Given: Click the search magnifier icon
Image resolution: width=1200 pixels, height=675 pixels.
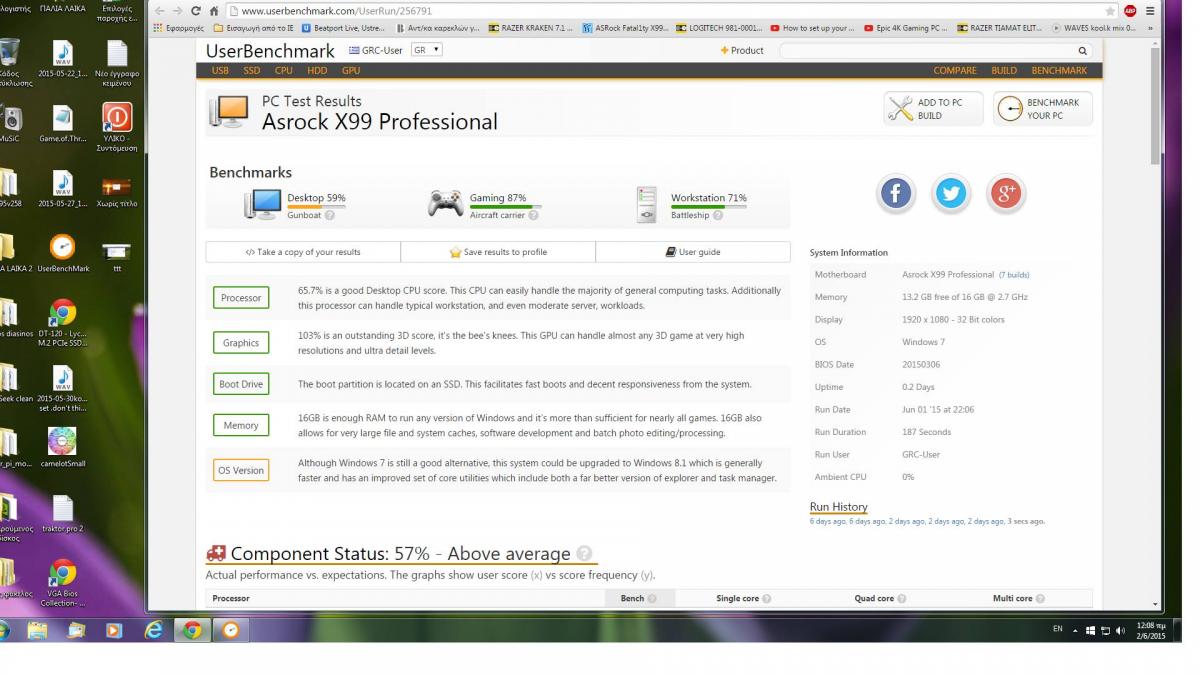Looking at the screenshot, I should [1082, 51].
